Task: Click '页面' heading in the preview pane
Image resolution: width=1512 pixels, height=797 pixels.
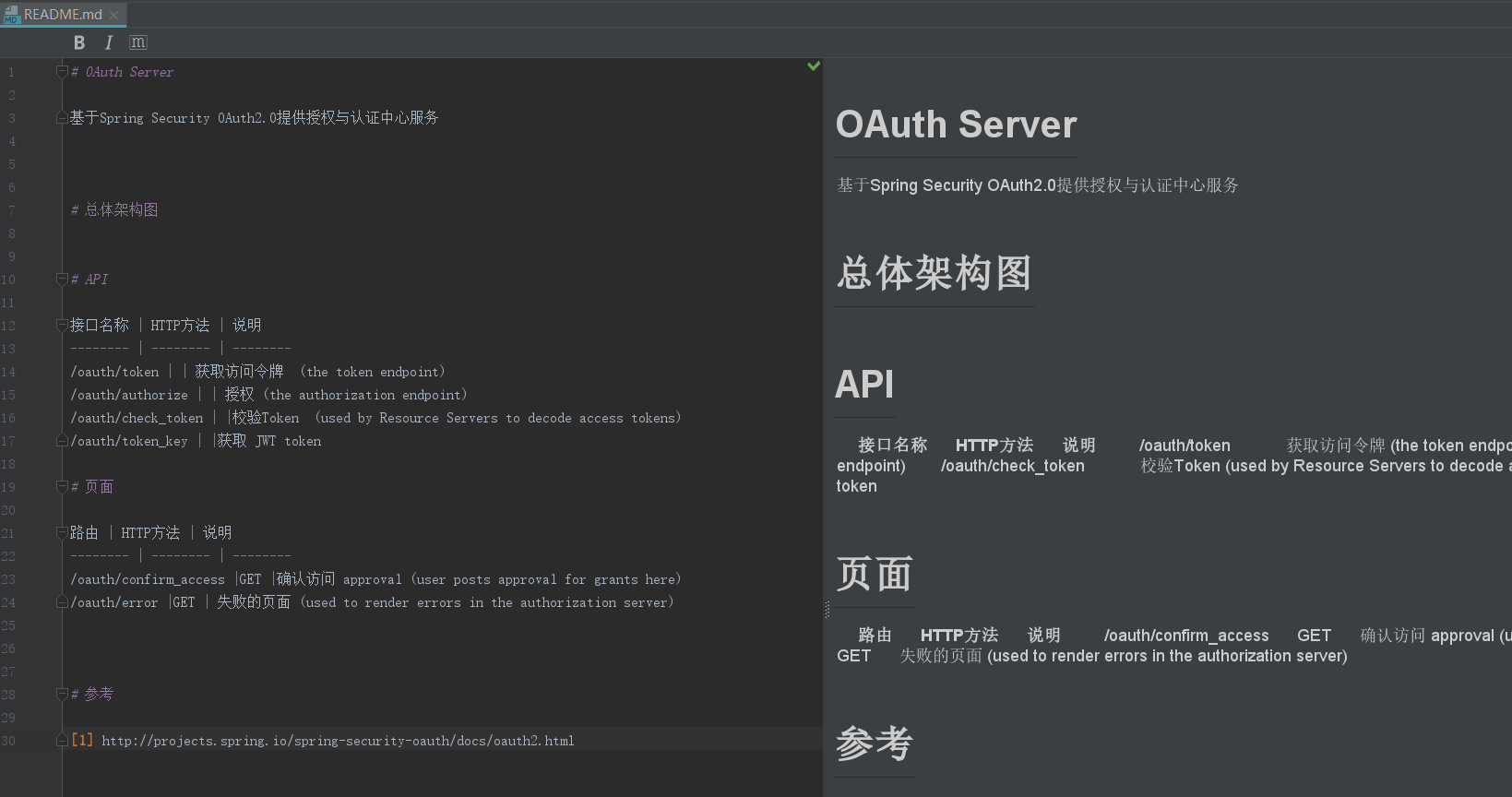Action: click(875, 574)
